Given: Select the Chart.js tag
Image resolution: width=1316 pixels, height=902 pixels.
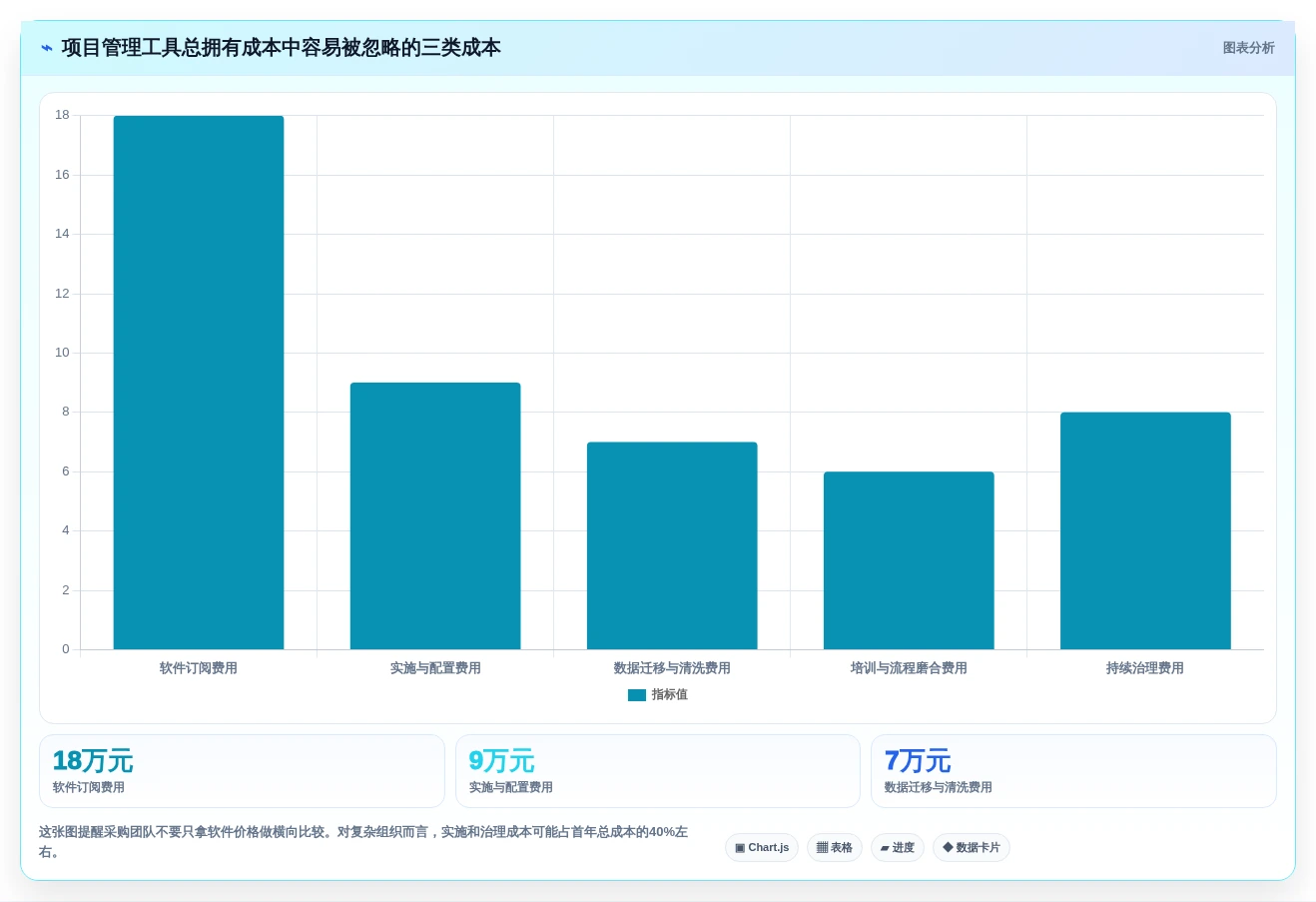Looking at the screenshot, I should [762, 848].
